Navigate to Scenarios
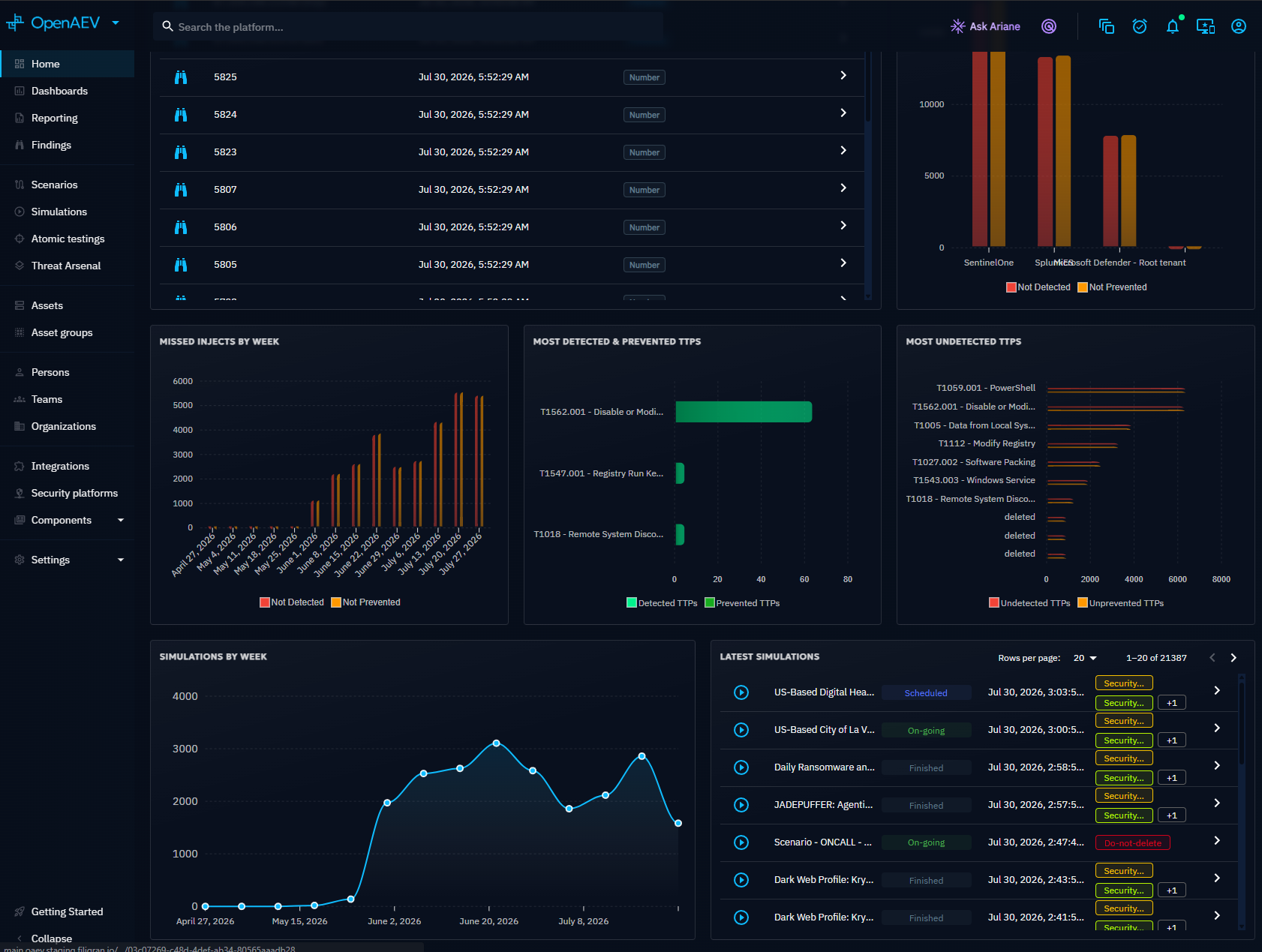 coord(68,185)
